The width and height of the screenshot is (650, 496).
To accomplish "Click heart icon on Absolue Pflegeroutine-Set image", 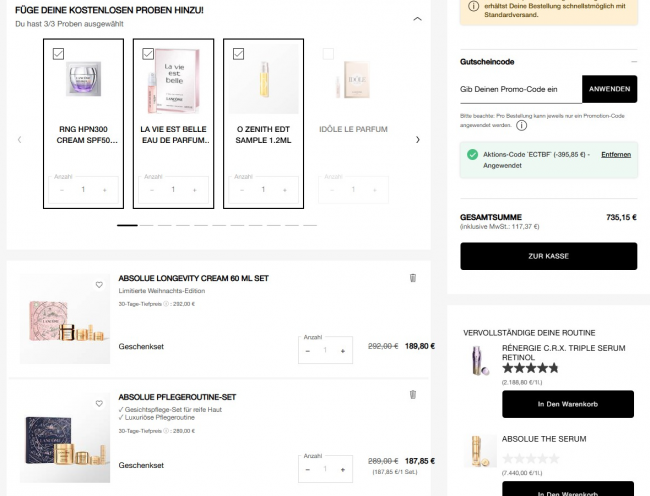I will point(99,402).
